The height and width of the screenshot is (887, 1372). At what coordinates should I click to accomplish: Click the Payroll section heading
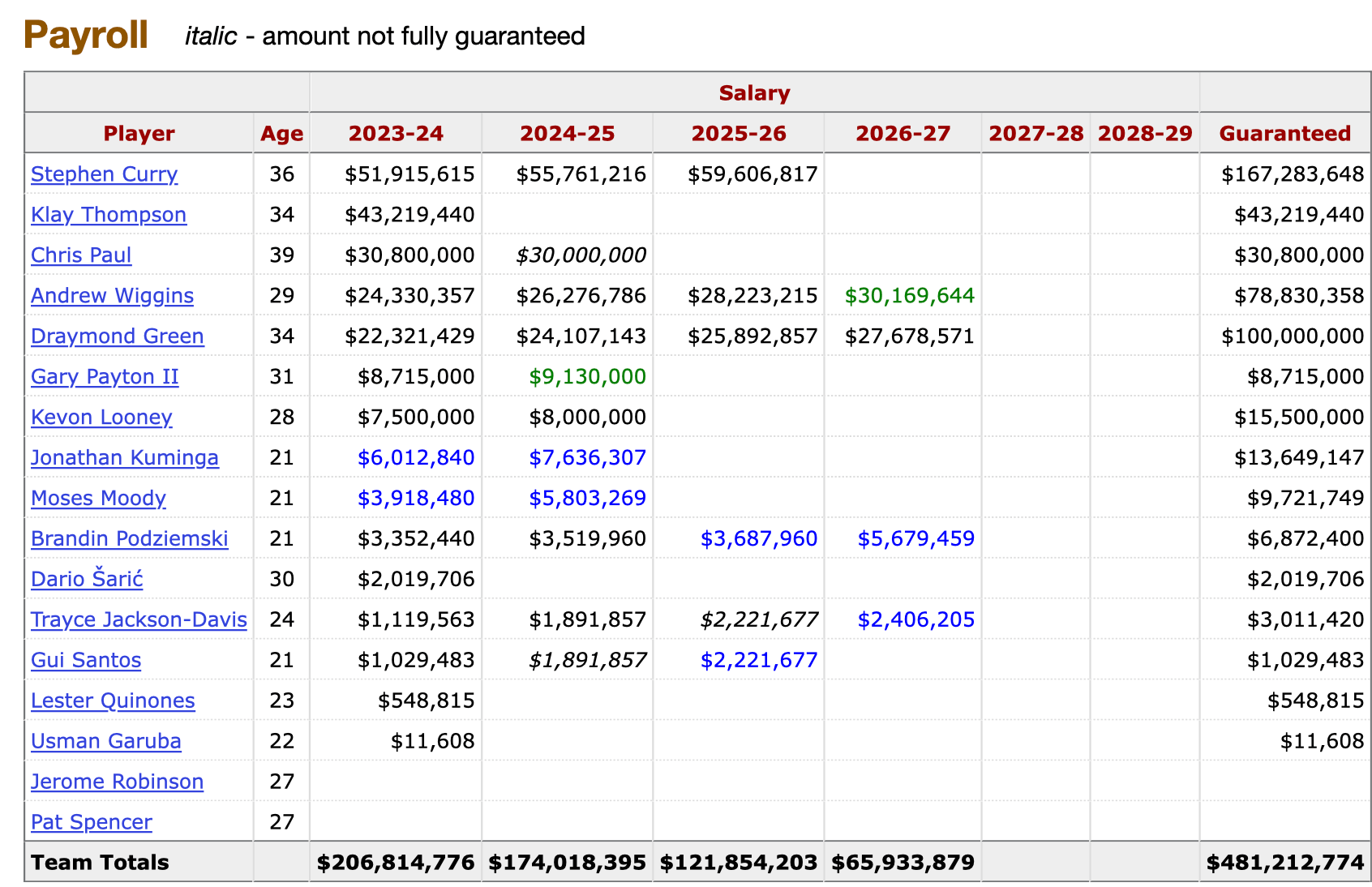click(86, 36)
